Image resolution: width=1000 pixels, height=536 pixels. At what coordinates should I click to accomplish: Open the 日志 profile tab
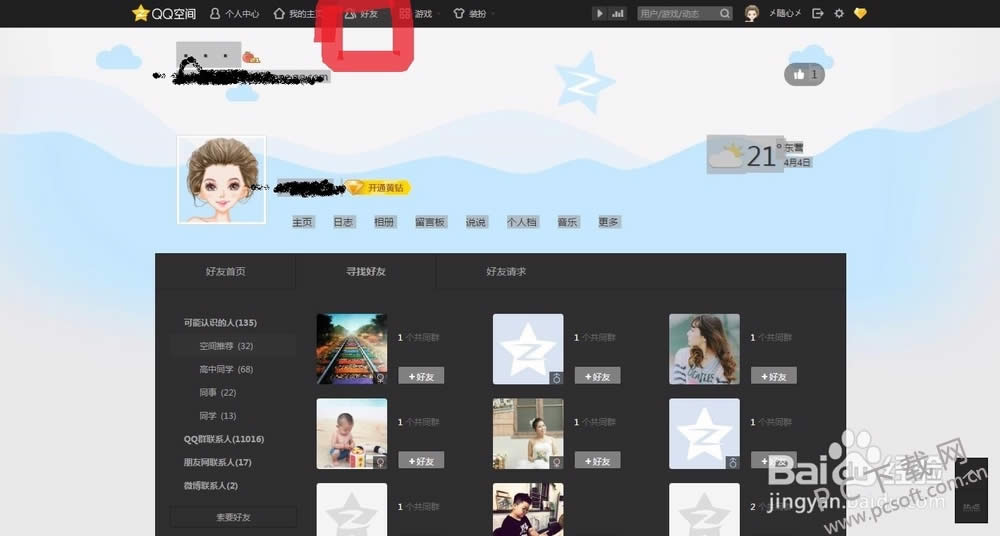point(343,222)
